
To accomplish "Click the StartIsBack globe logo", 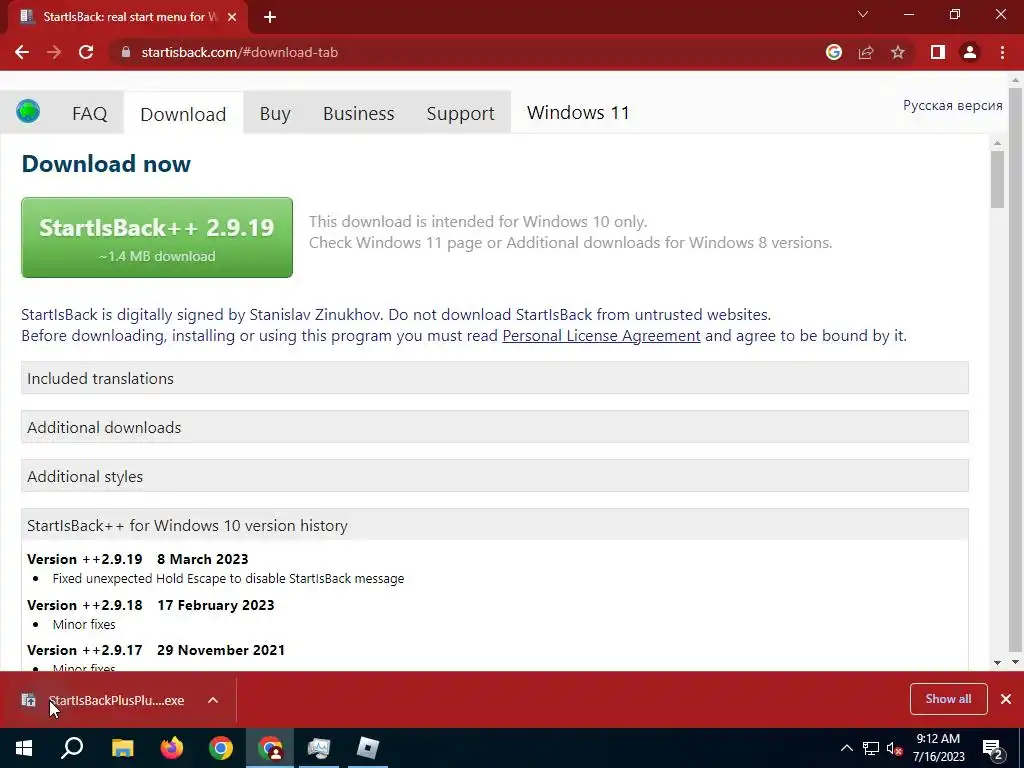I will click(x=28, y=112).
